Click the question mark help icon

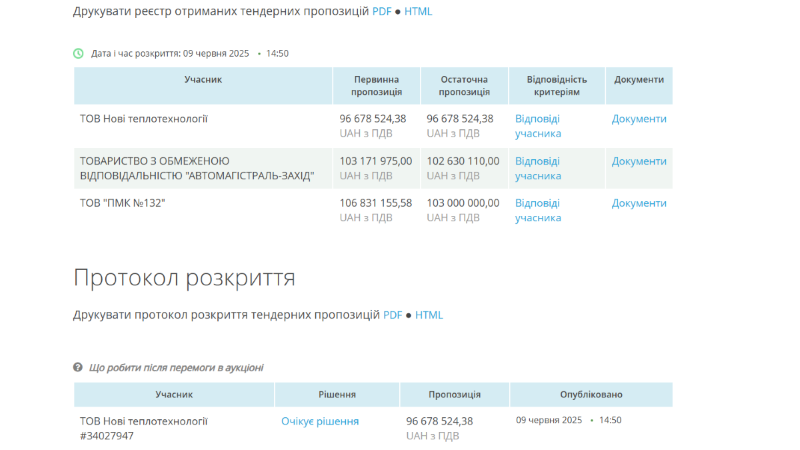pyautogui.click(x=78, y=367)
